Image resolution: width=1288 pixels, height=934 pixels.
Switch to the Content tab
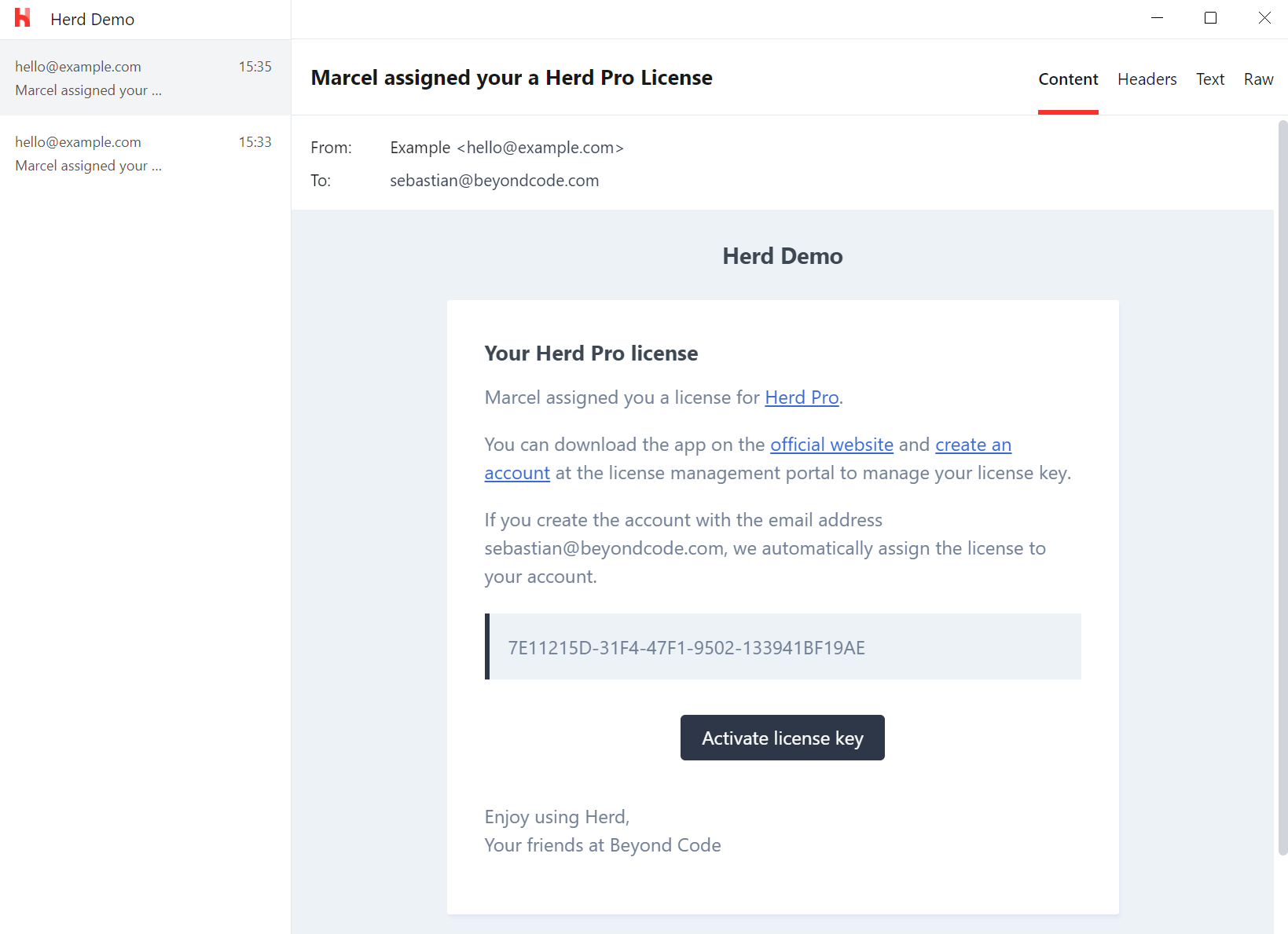(x=1068, y=79)
